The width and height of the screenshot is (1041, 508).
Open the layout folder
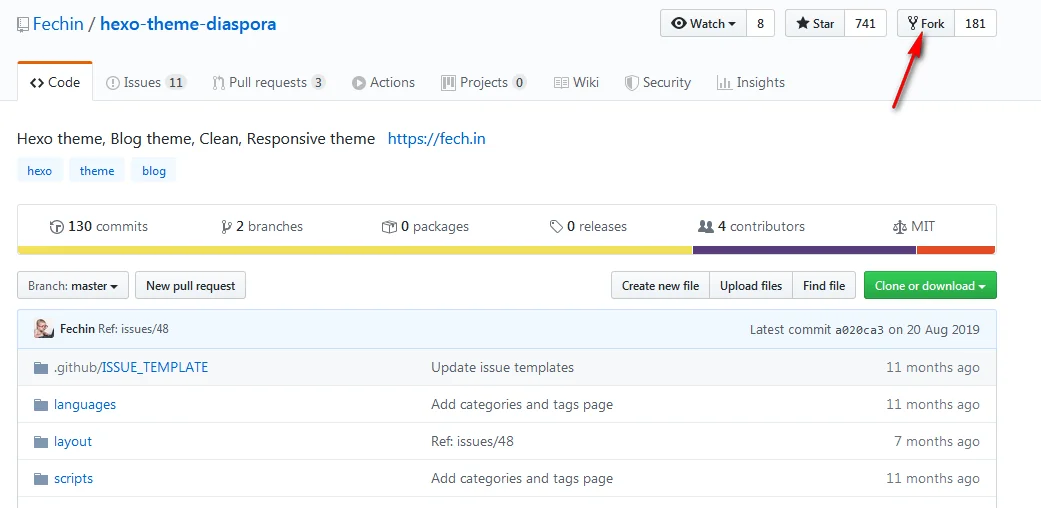tap(73, 442)
